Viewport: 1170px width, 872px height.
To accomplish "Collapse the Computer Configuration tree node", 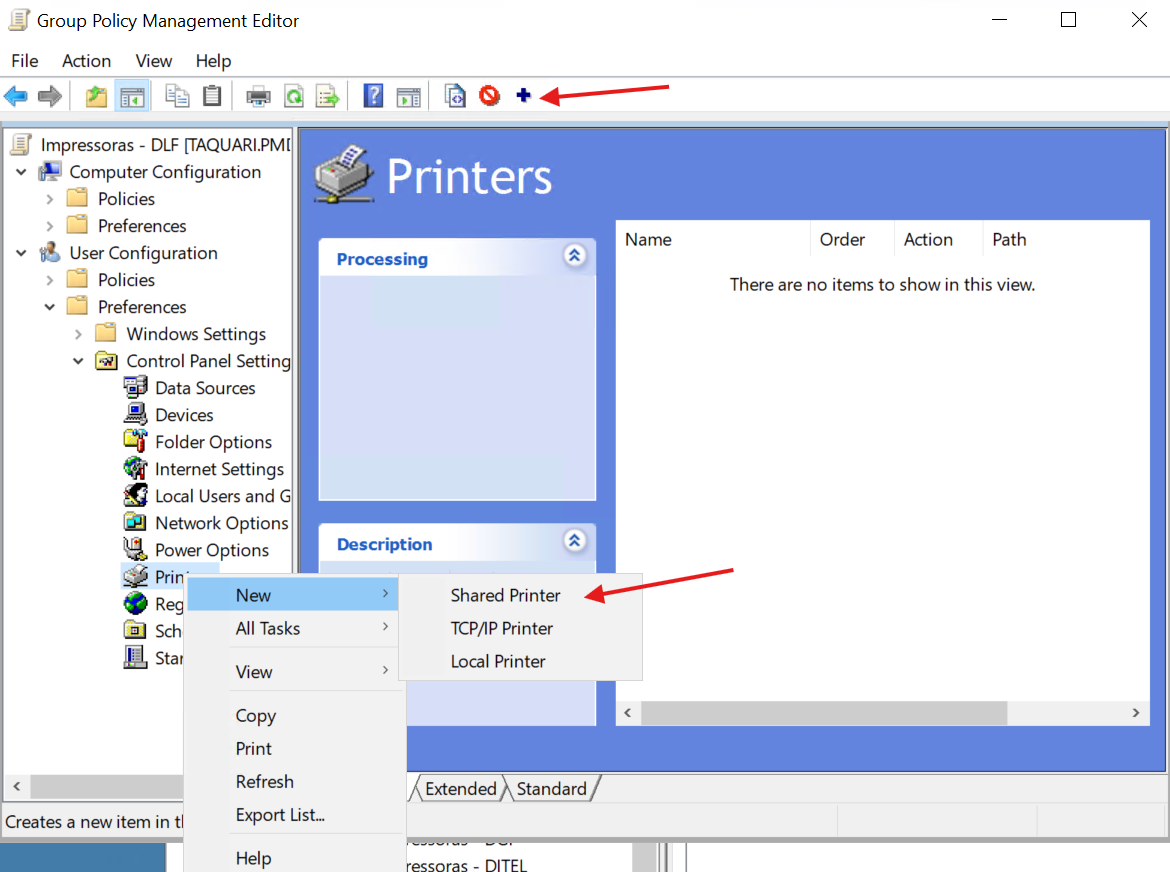I will point(22,172).
